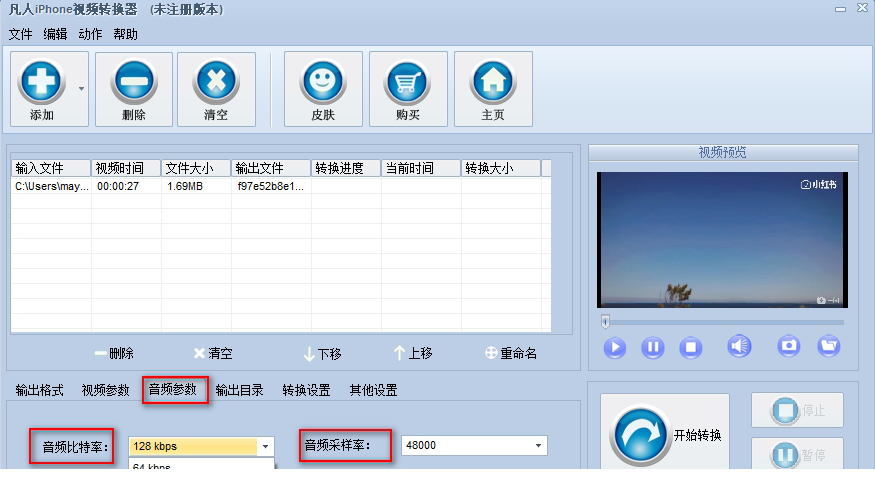The image size is (875, 487).
Task: Click the 添加 (Add) plus icon
Action: click(41, 81)
